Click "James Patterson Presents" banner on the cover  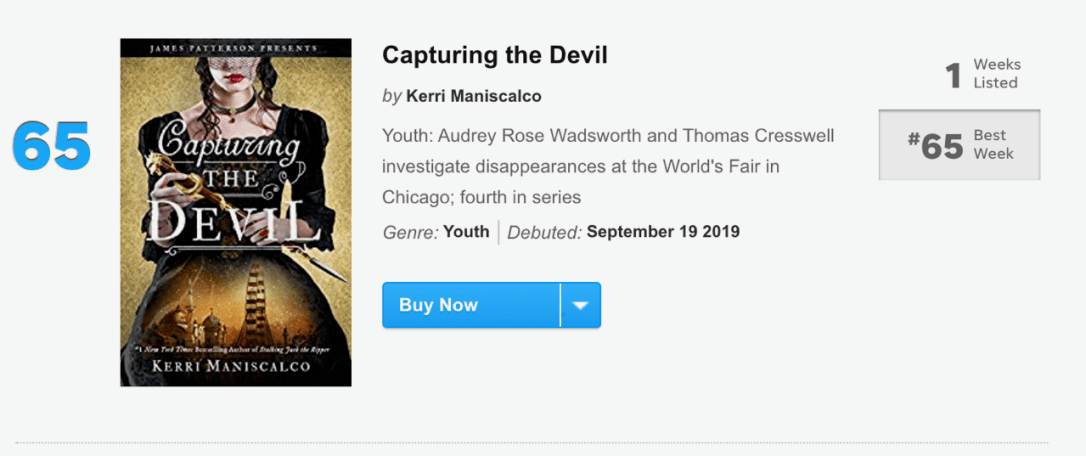tap(235, 48)
